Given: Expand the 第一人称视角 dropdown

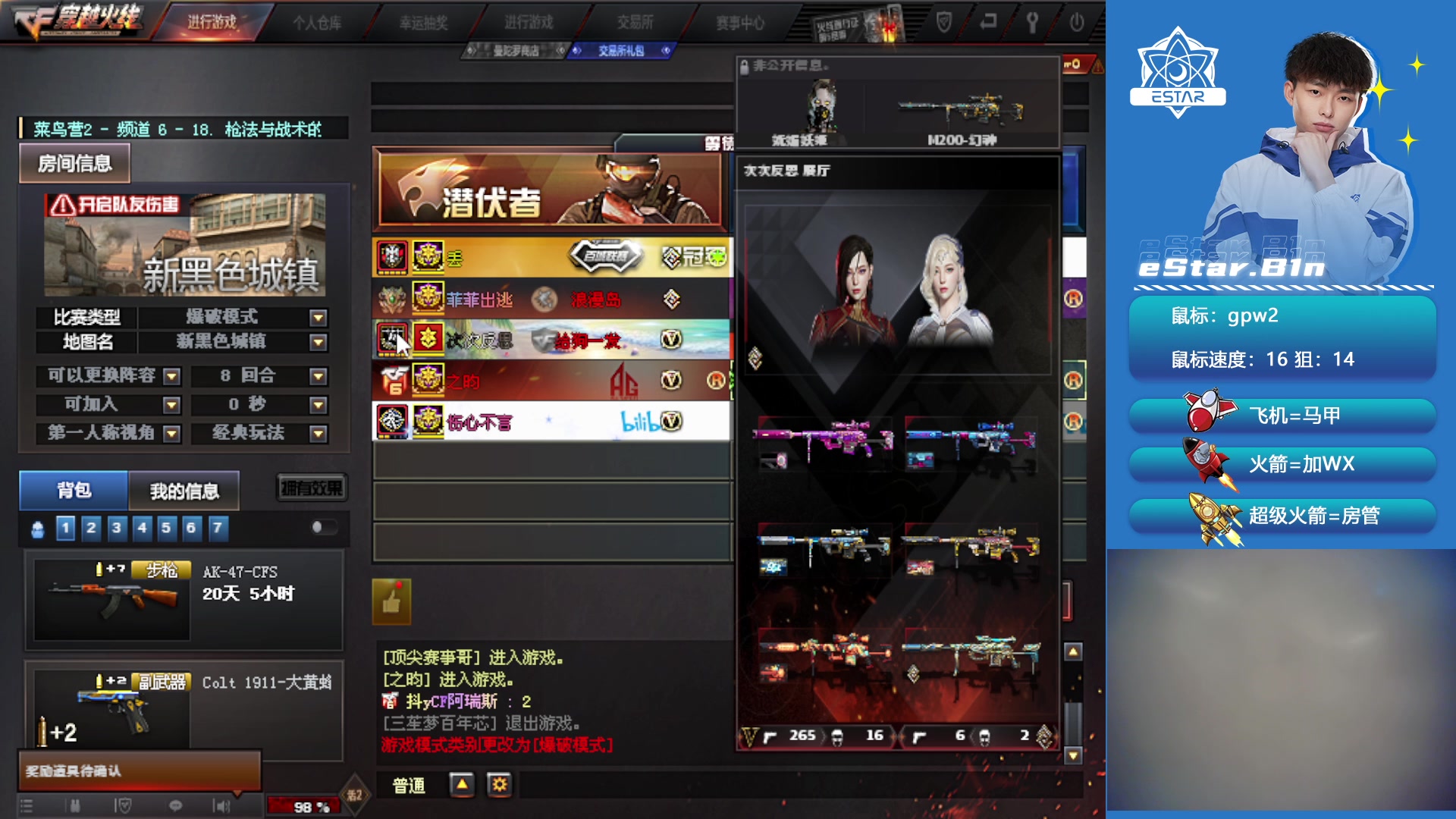Looking at the screenshot, I should (x=172, y=434).
